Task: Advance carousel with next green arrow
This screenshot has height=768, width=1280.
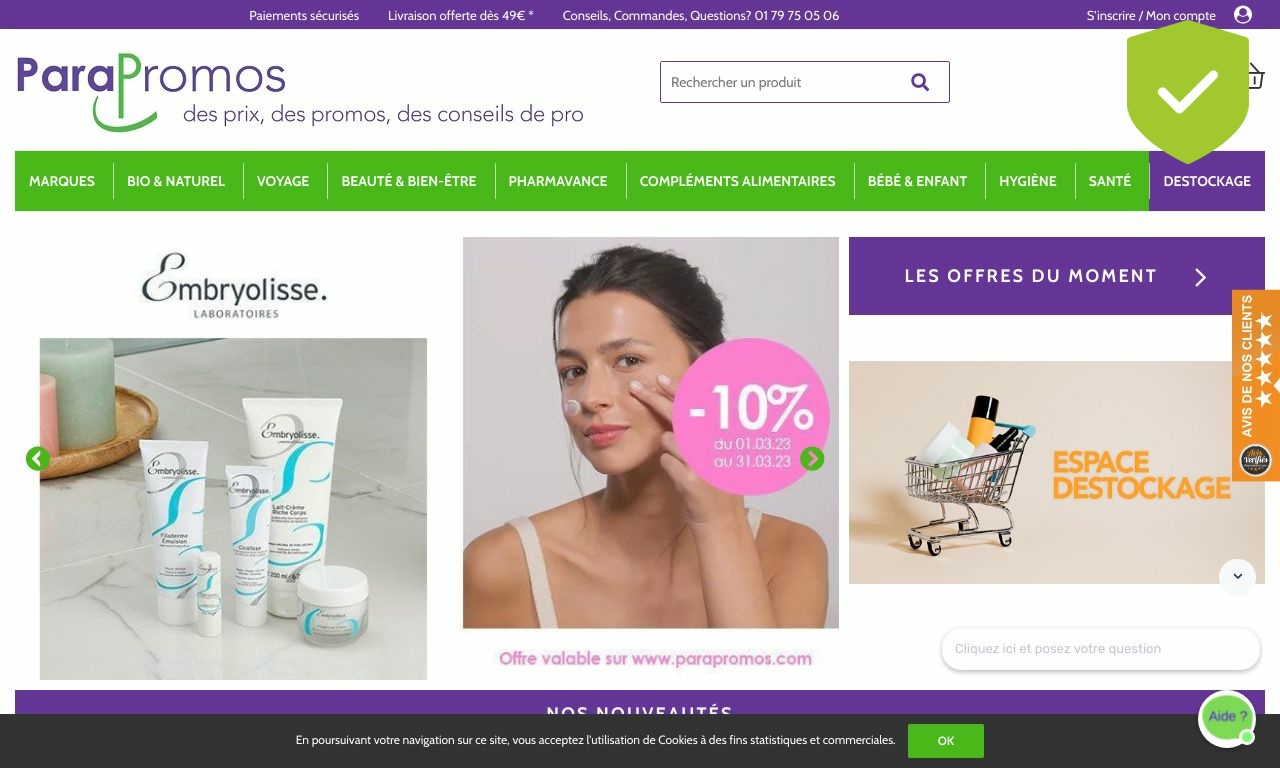Action: click(x=812, y=459)
